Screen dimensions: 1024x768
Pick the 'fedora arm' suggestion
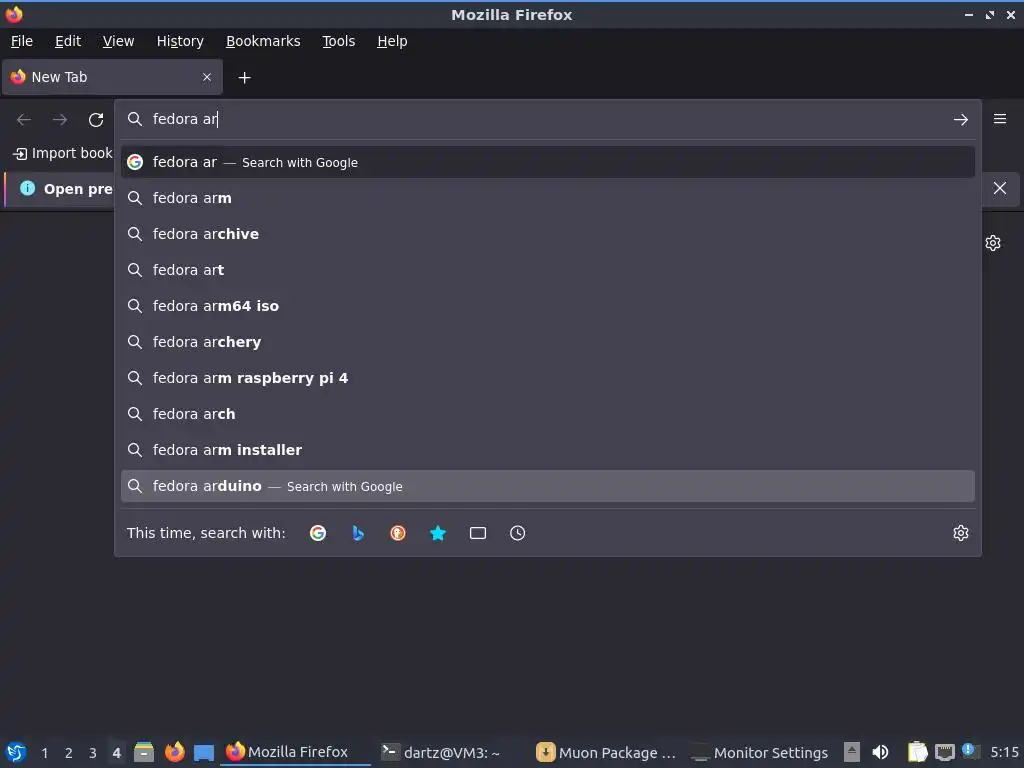point(547,198)
